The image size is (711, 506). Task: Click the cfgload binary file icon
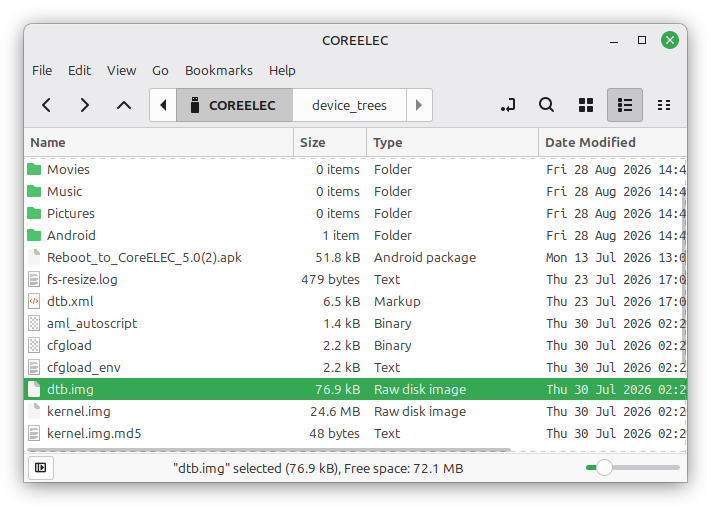point(34,345)
